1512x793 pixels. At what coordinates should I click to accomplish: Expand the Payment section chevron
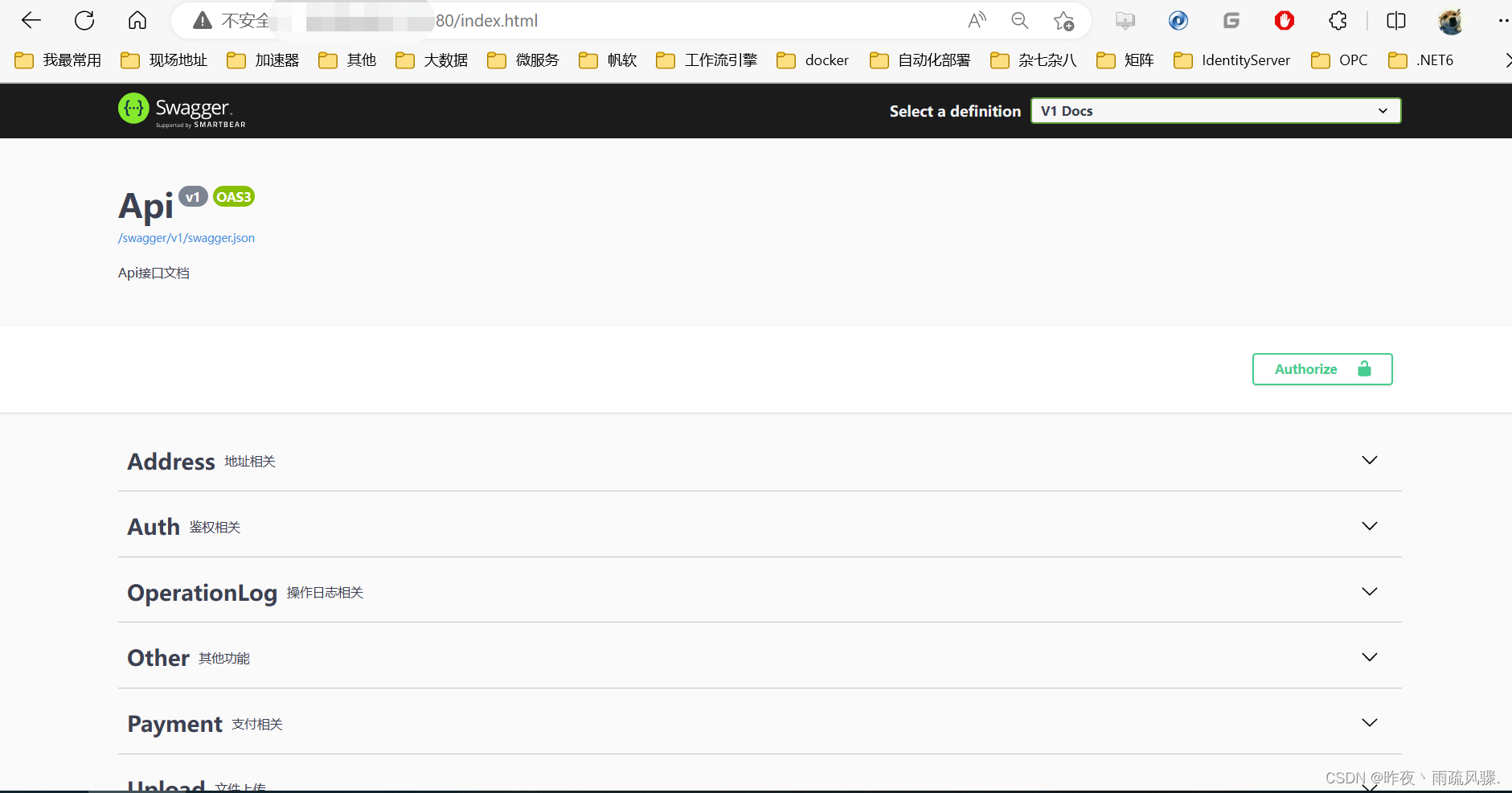[1370, 722]
